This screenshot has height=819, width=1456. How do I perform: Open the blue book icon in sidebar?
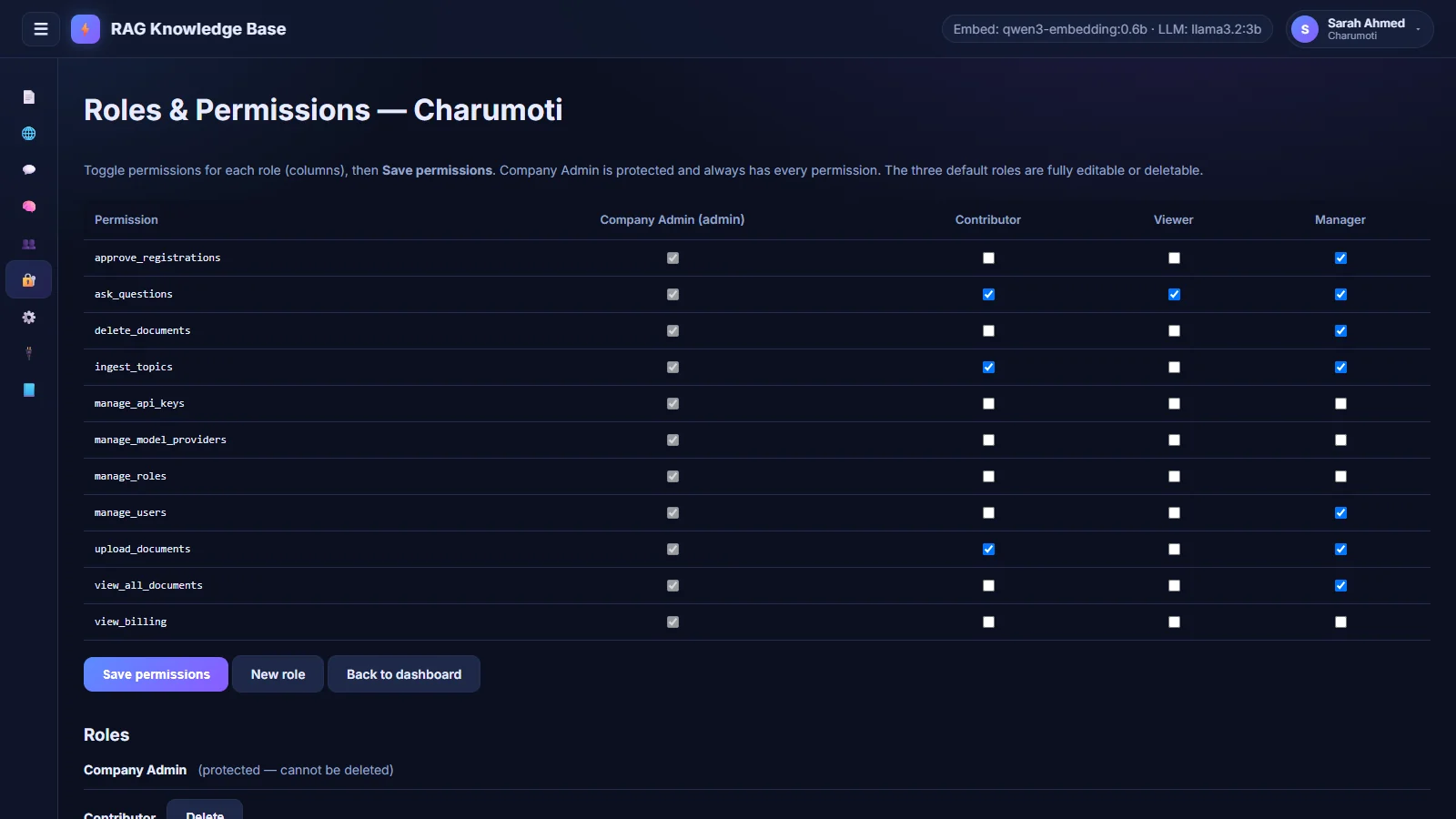[29, 389]
